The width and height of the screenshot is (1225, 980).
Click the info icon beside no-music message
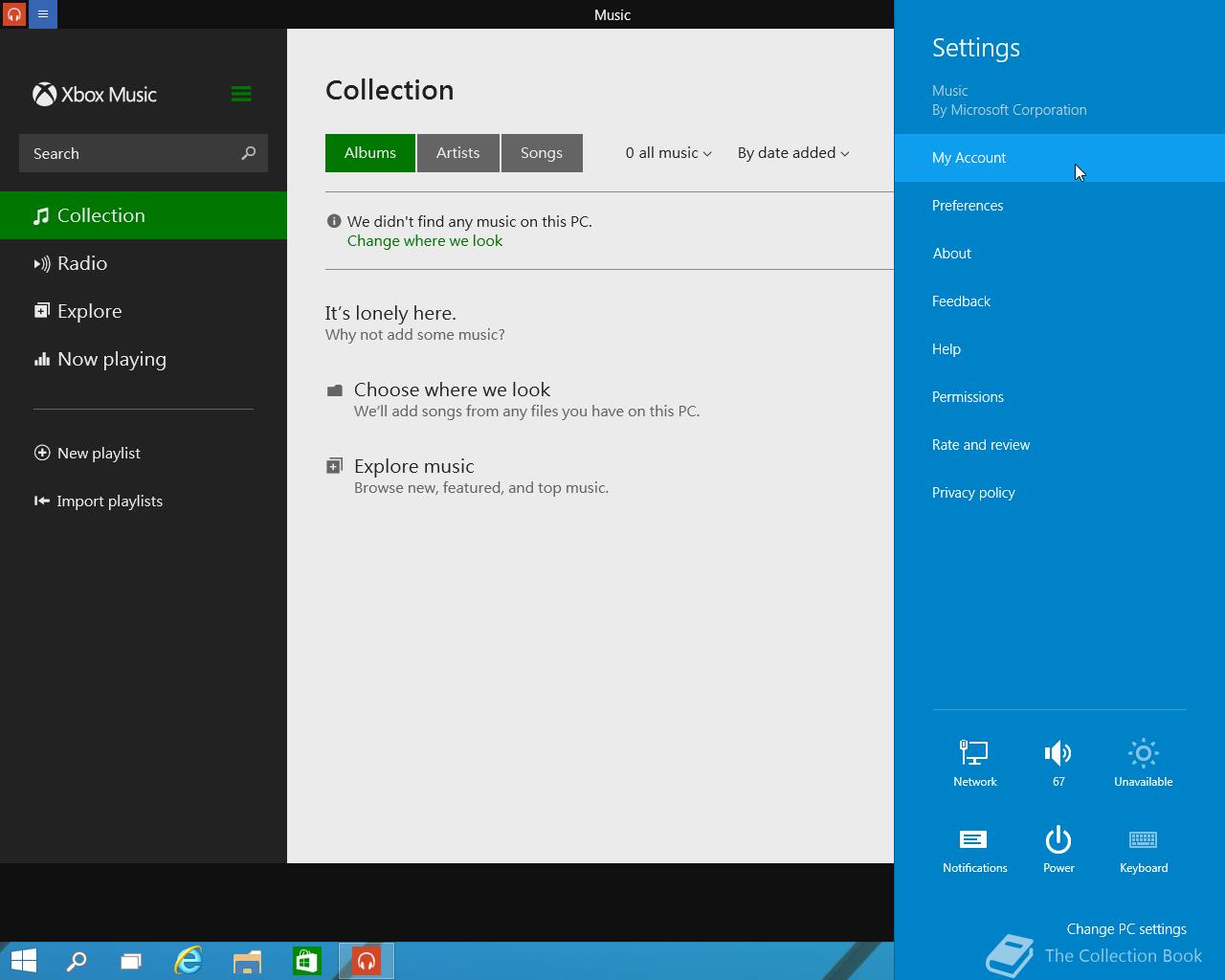[x=334, y=221]
